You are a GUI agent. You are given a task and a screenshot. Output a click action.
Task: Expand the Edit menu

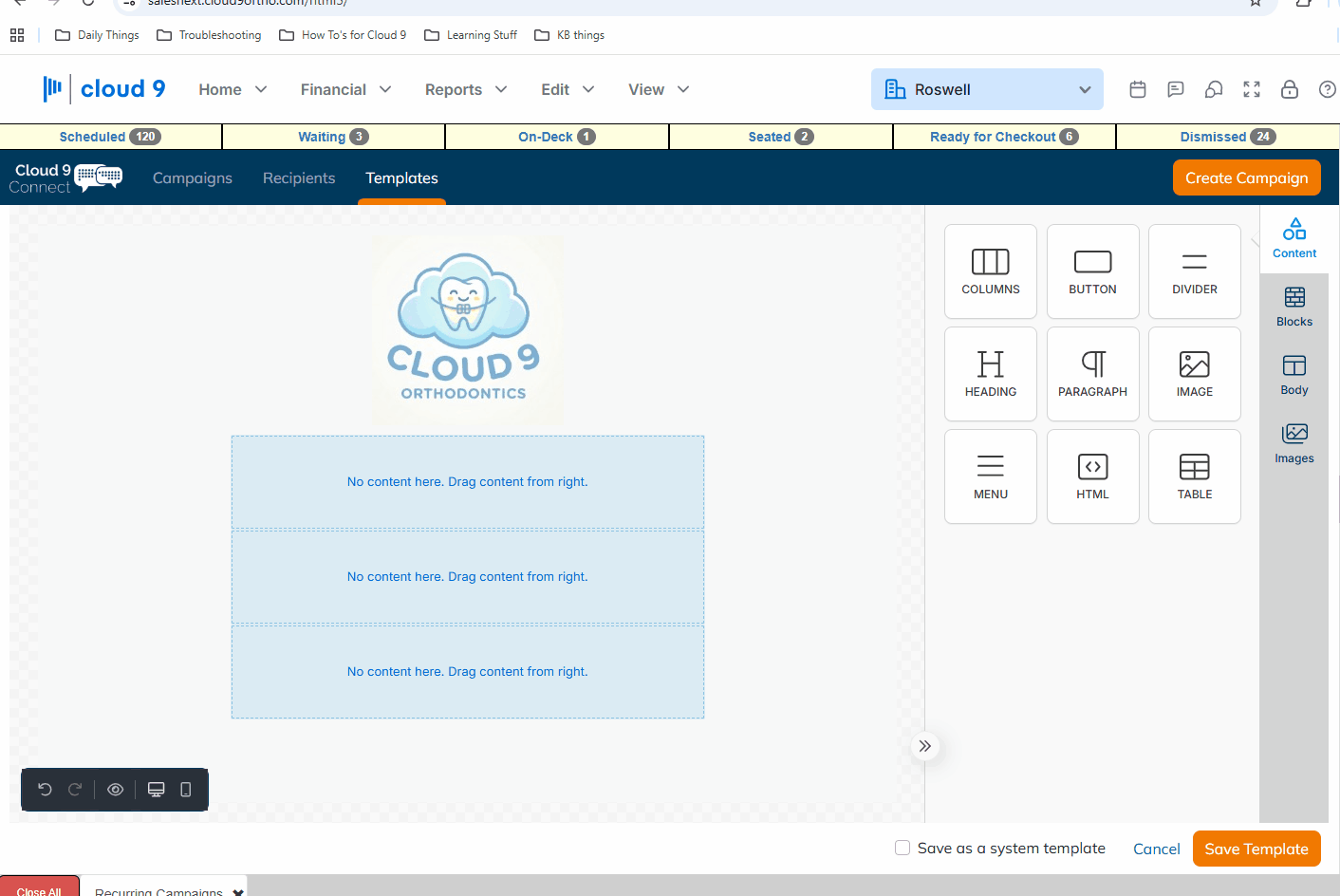pyautogui.click(x=568, y=89)
